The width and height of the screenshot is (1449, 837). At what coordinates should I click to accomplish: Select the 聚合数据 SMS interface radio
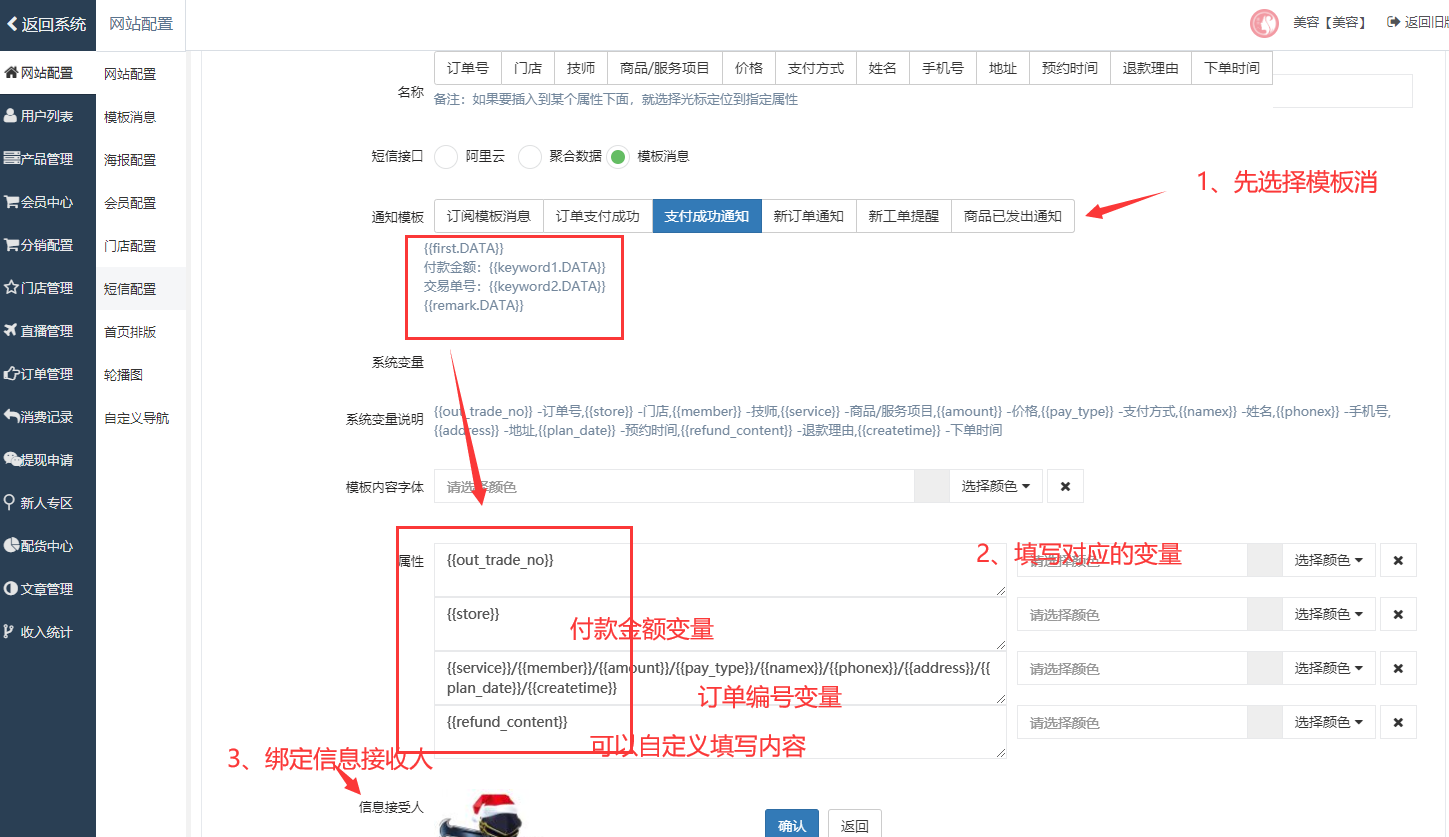click(530, 157)
